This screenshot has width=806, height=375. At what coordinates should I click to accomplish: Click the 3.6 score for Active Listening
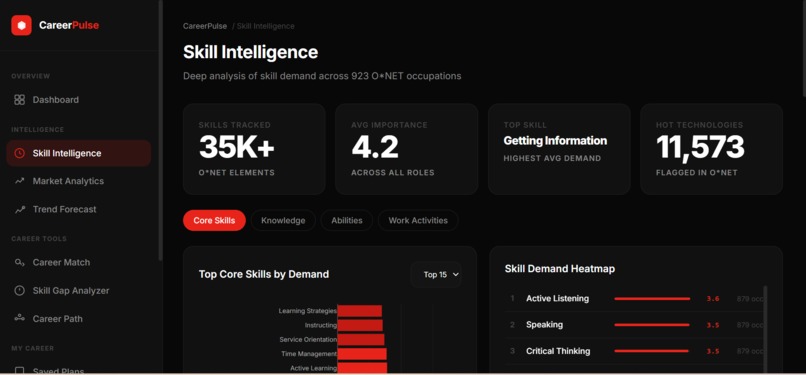point(712,298)
